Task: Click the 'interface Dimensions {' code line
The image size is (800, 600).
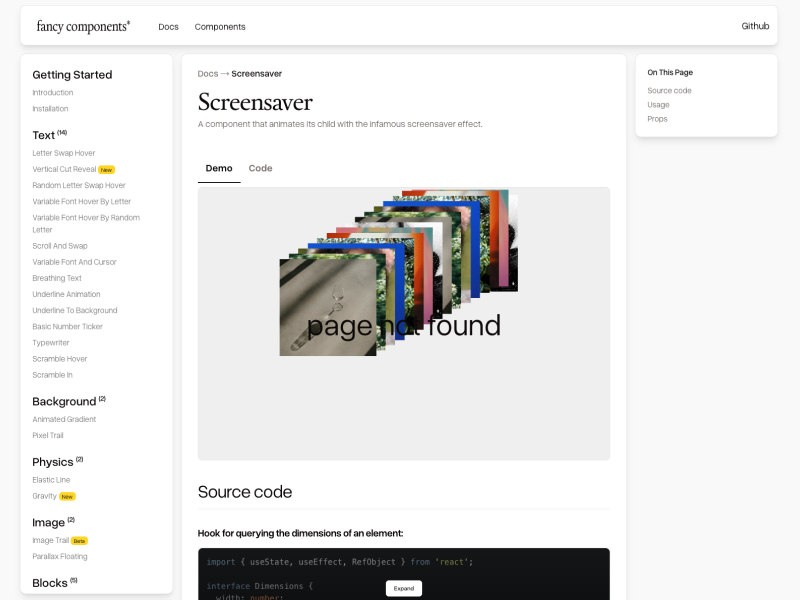Action: click(260, 586)
